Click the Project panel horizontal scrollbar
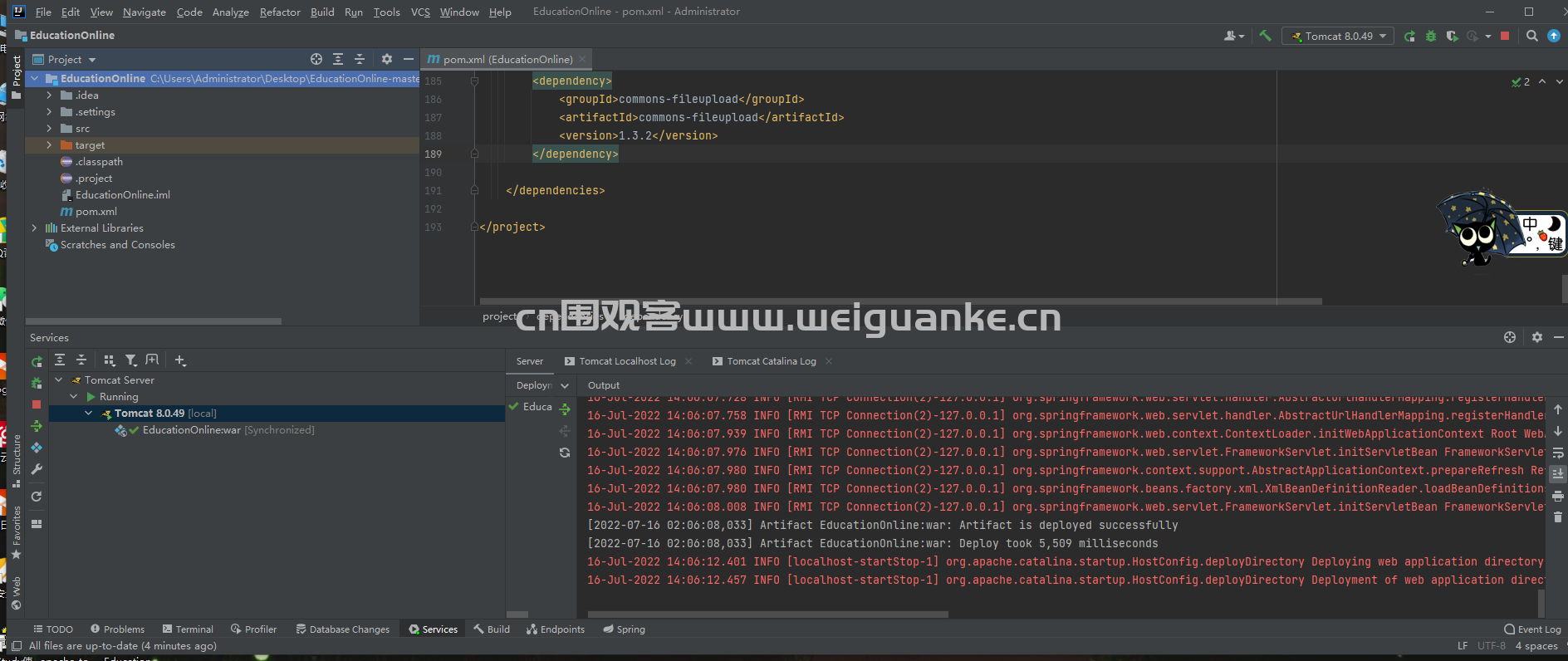Viewport: 1568px width, 661px height. [x=154, y=321]
